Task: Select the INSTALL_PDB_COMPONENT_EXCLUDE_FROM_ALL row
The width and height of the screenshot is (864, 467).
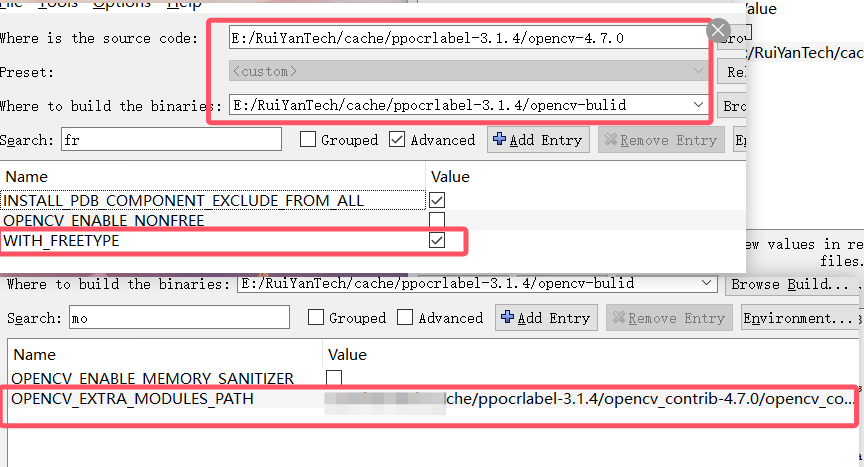Action: coord(213,200)
